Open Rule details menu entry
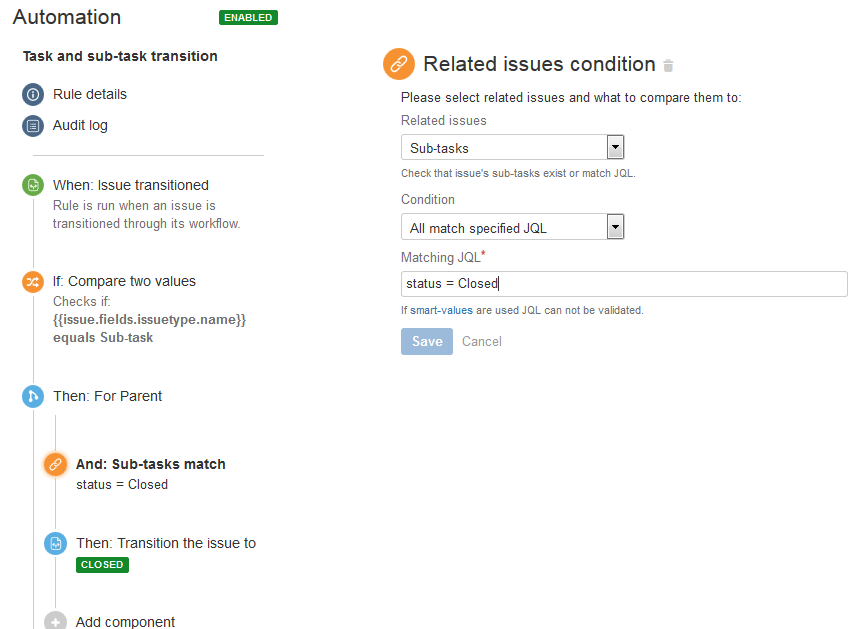 coord(90,94)
